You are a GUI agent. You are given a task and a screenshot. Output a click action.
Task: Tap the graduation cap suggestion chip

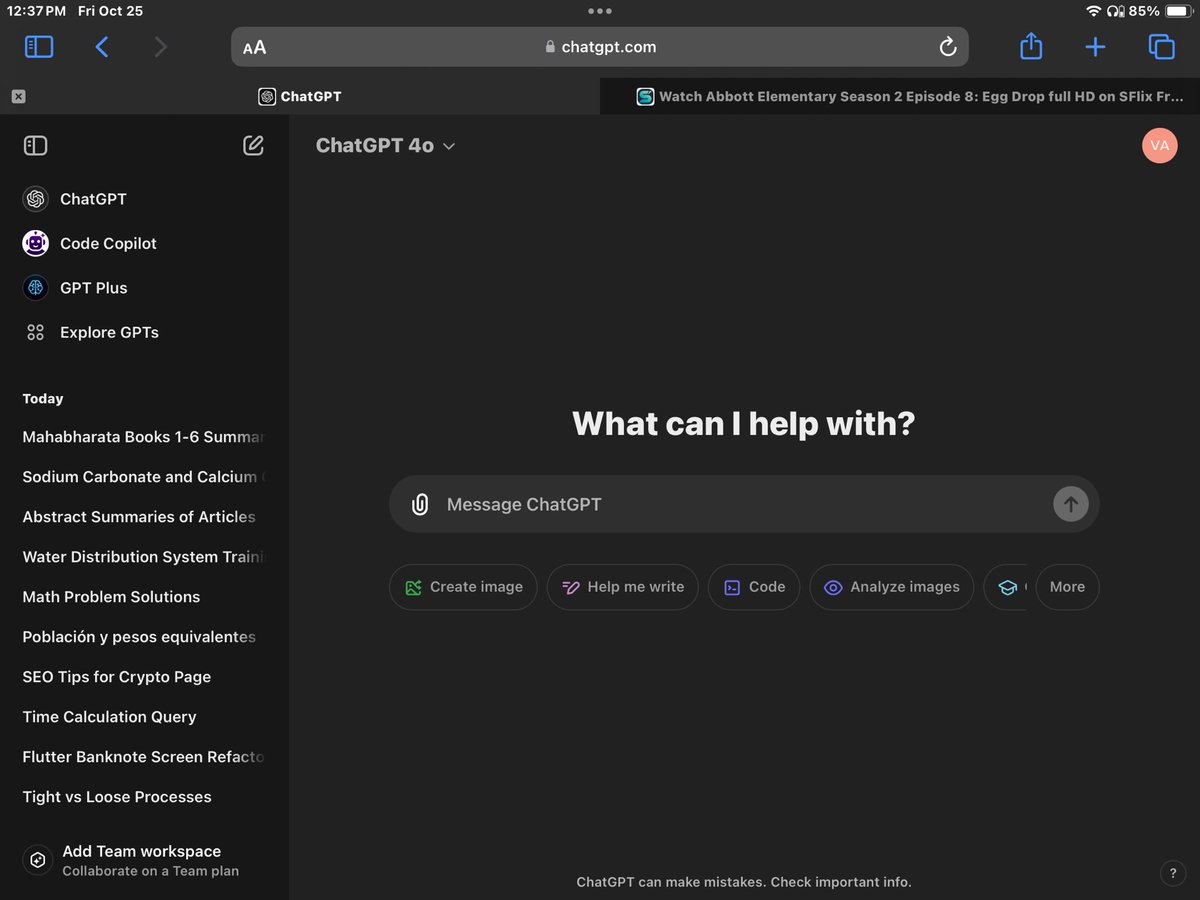(1007, 587)
